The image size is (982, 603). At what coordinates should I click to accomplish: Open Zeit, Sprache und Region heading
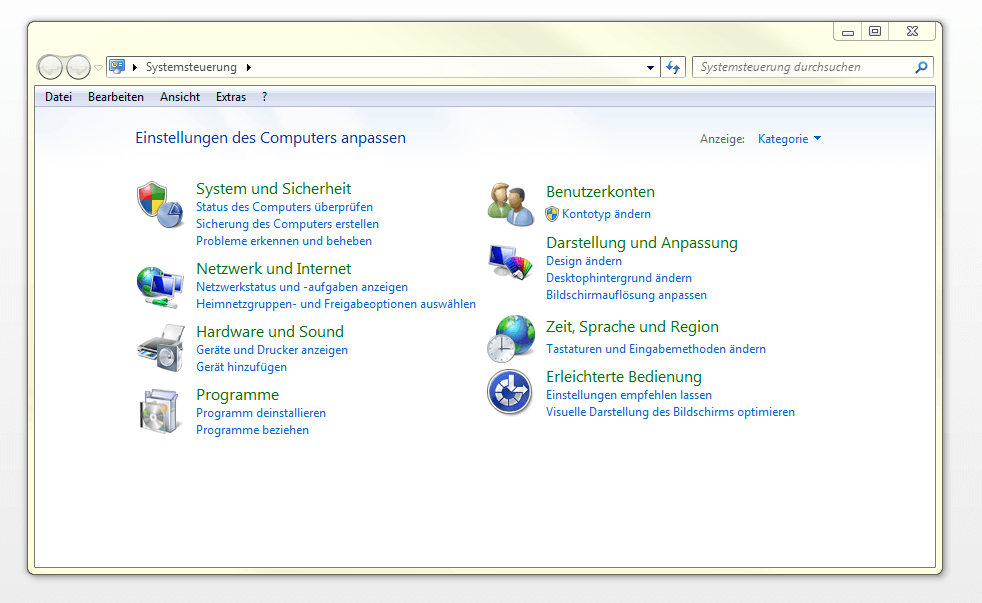pos(632,327)
